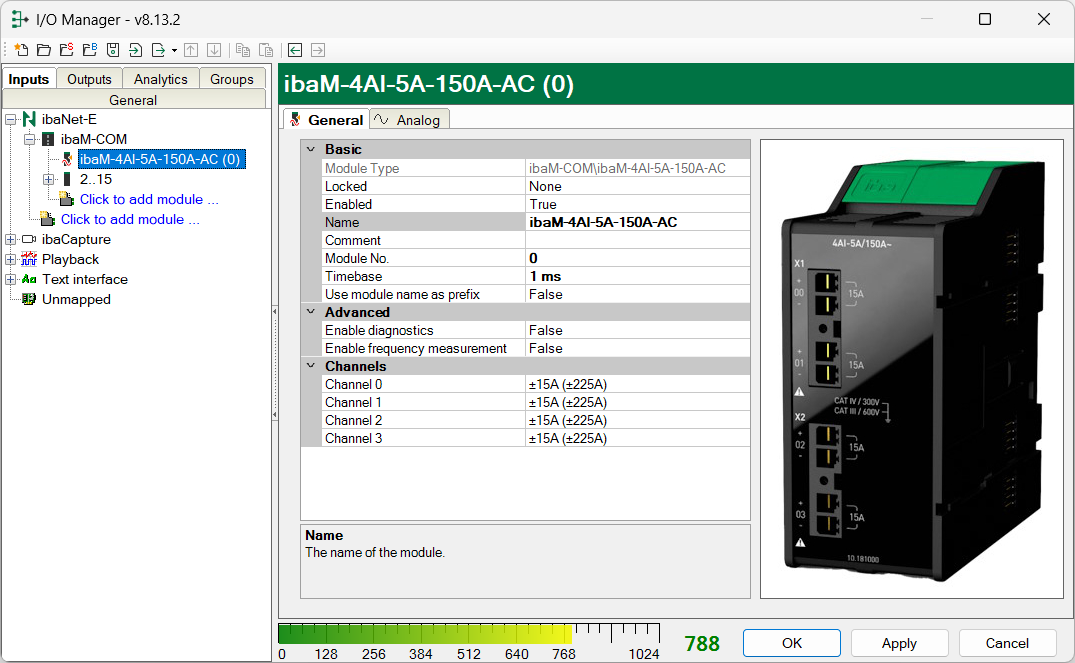Image resolution: width=1075 pixels, height=663 pixels.
Task: Collapse the Advanced property section
Action: pos(311,312)
